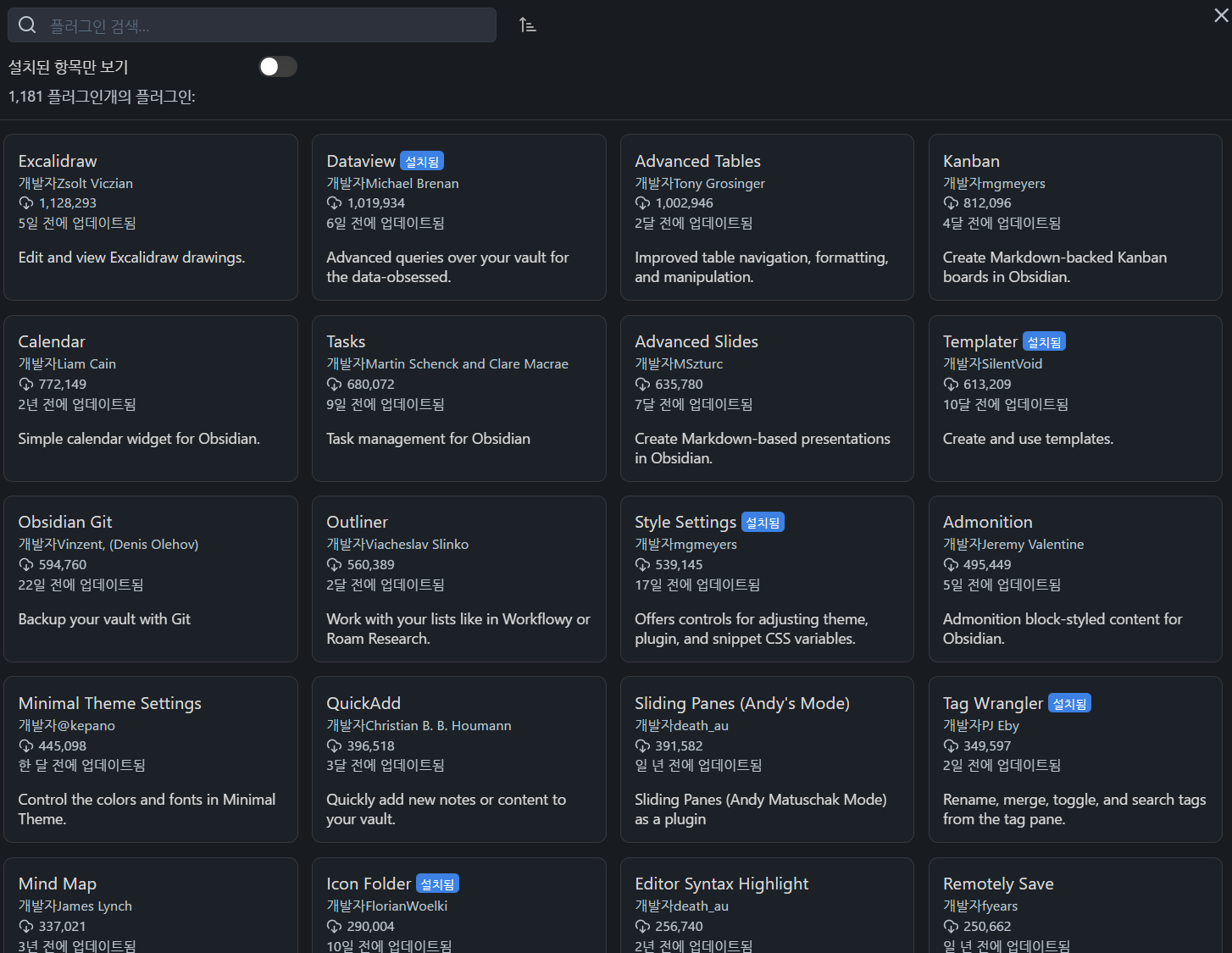Image resolution: width=1232 pixels, height=953 pixels.
Task: Open the sort order options icon
Action: (x=528, y=25)
